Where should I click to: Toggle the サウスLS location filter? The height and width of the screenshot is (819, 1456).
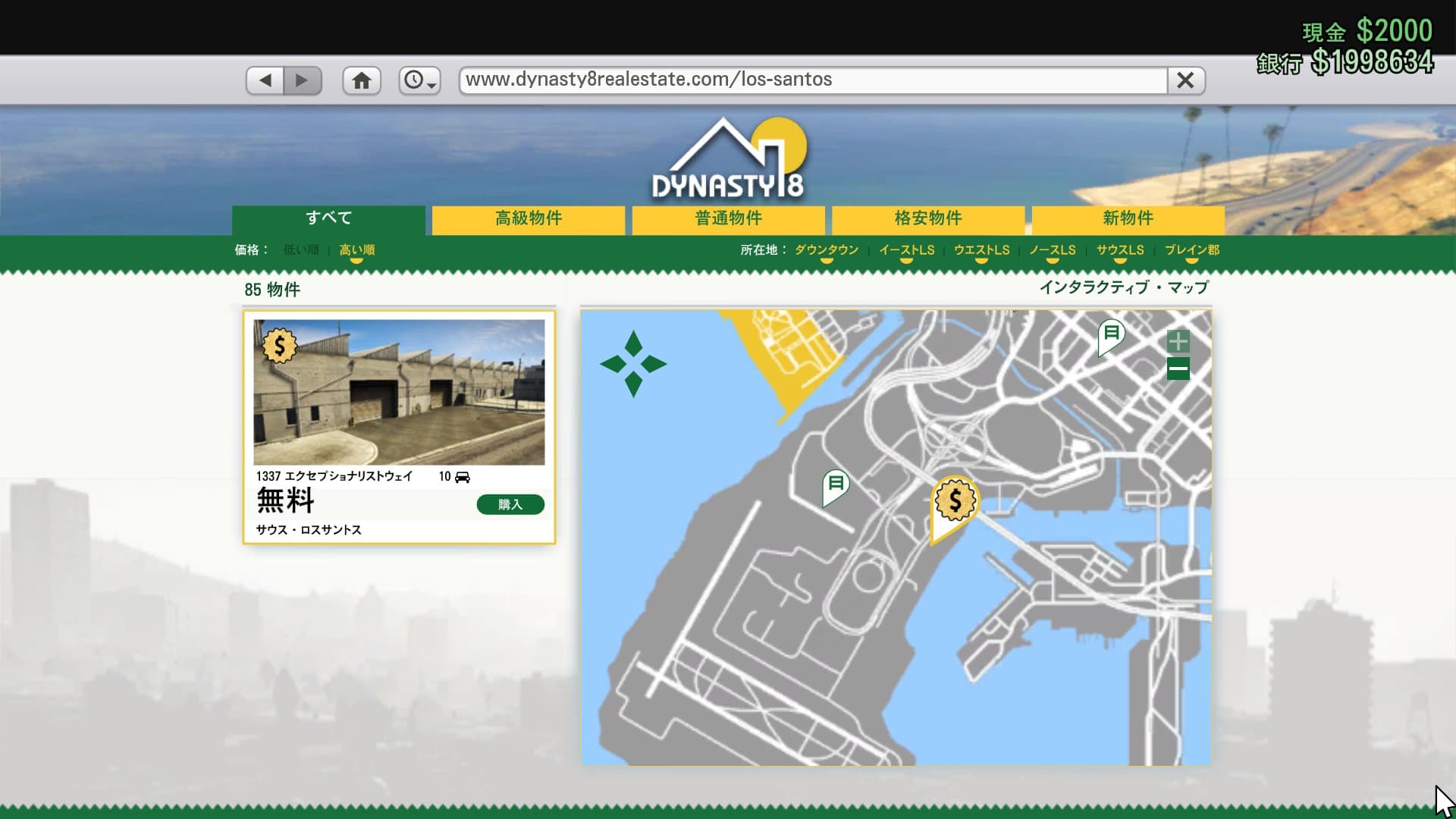coord(1120,250)
